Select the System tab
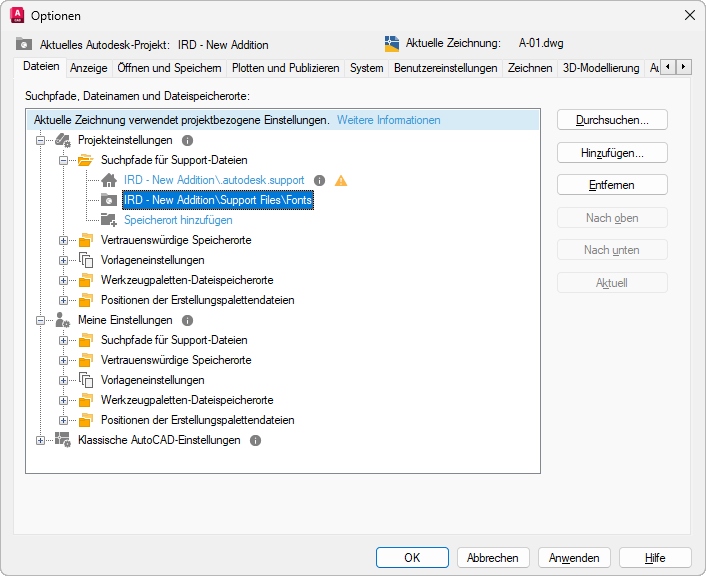706x576 pixels. [x=367, y=68]
